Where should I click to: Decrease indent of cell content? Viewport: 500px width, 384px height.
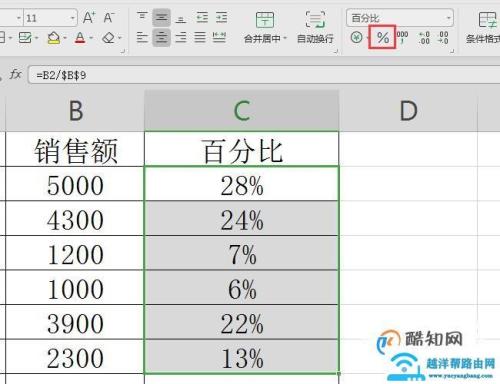click(x=202, y=17)
